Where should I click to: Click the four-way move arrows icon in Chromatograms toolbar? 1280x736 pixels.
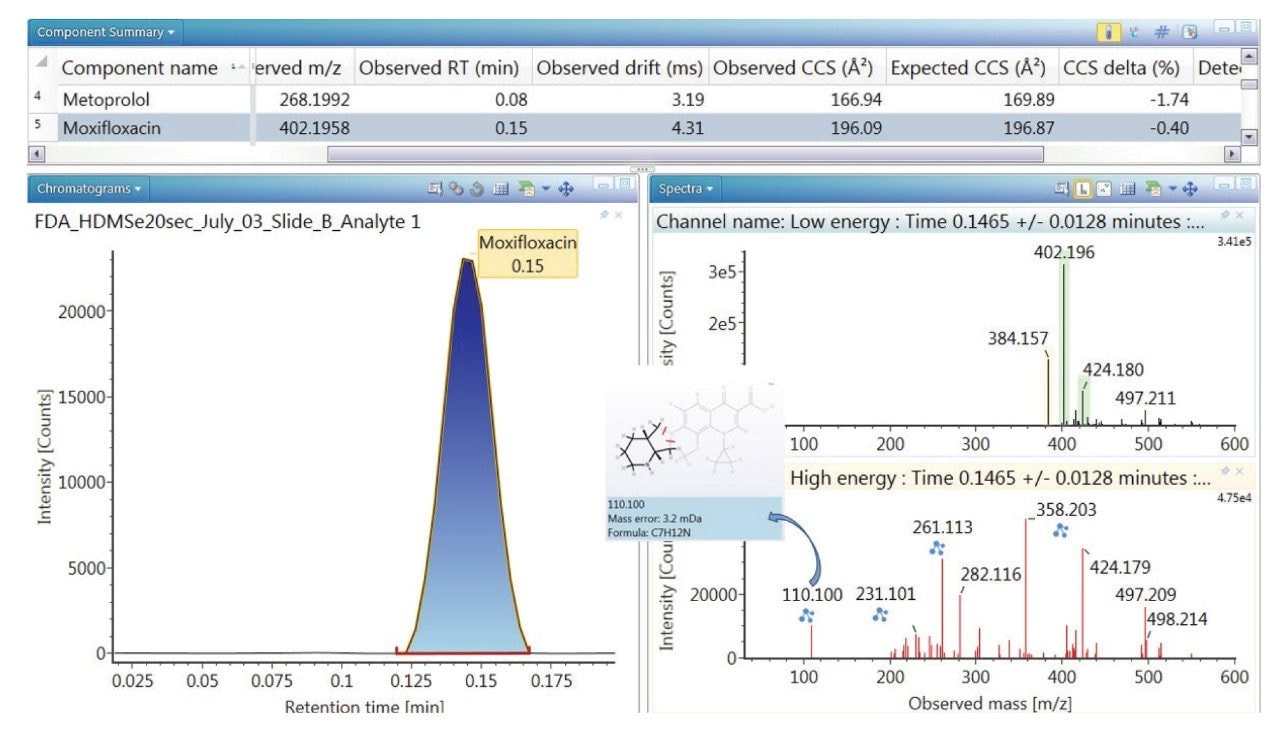click(565, 188)
